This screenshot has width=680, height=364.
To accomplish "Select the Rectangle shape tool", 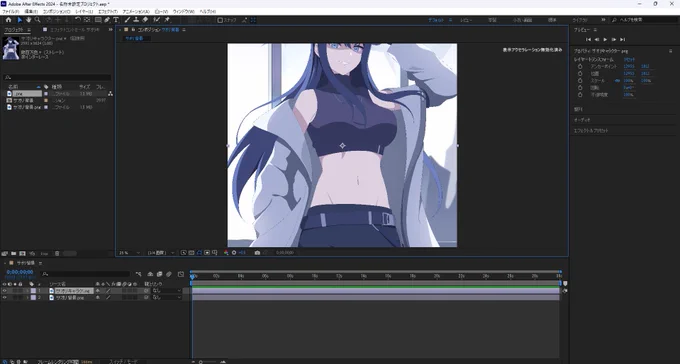I will pos(98,20).
